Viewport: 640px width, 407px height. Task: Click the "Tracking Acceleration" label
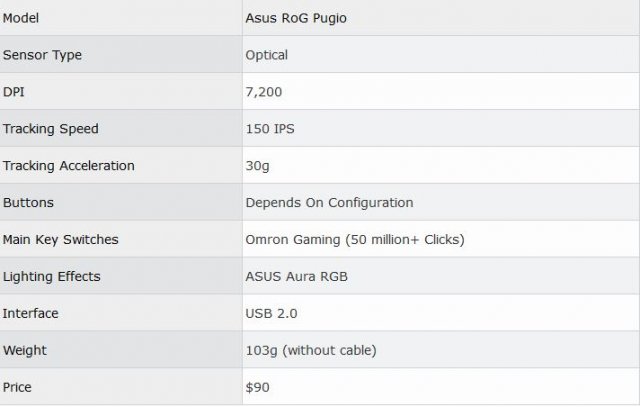click(68, 166)
